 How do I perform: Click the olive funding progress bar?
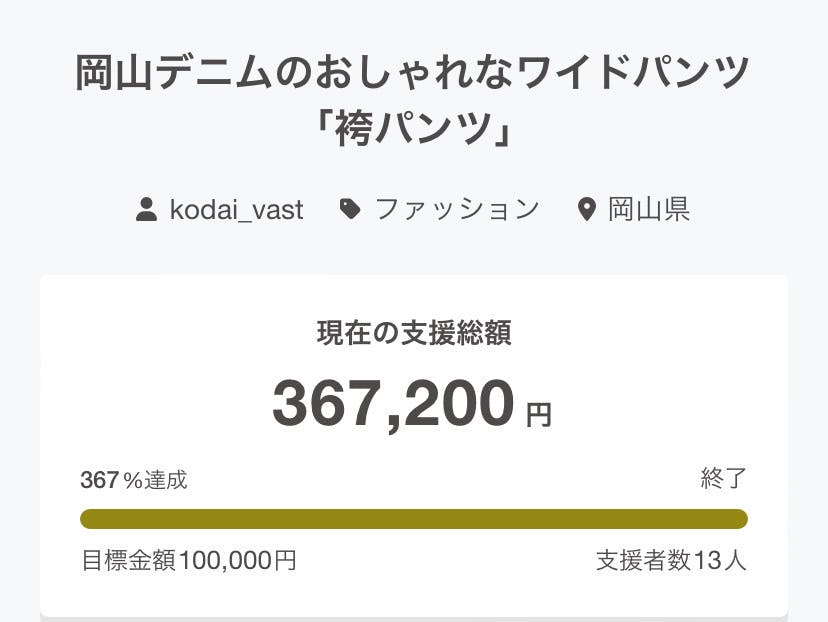coord(413,519)
